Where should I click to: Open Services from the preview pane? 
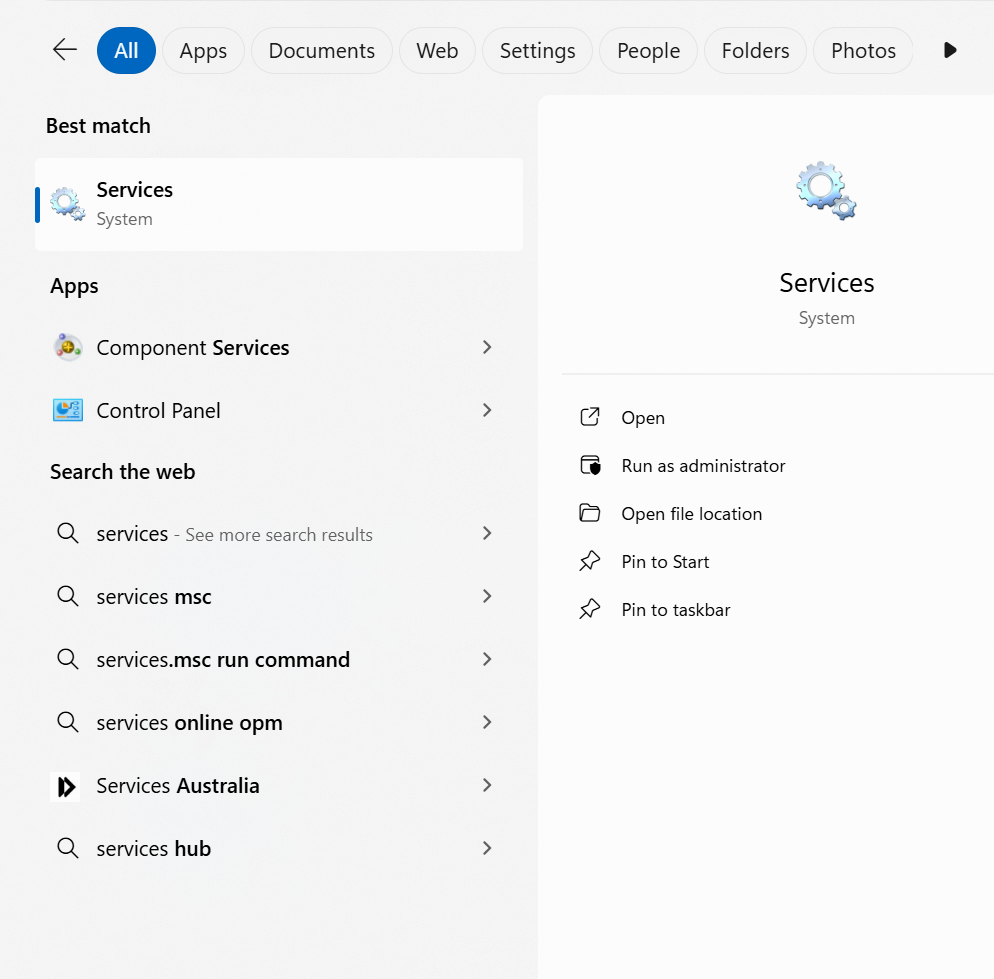pyautogui.click(x=642, y=418)
